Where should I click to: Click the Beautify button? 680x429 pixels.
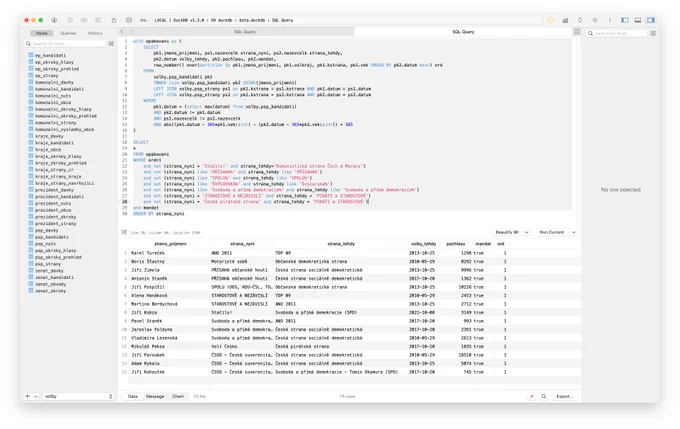507,233
